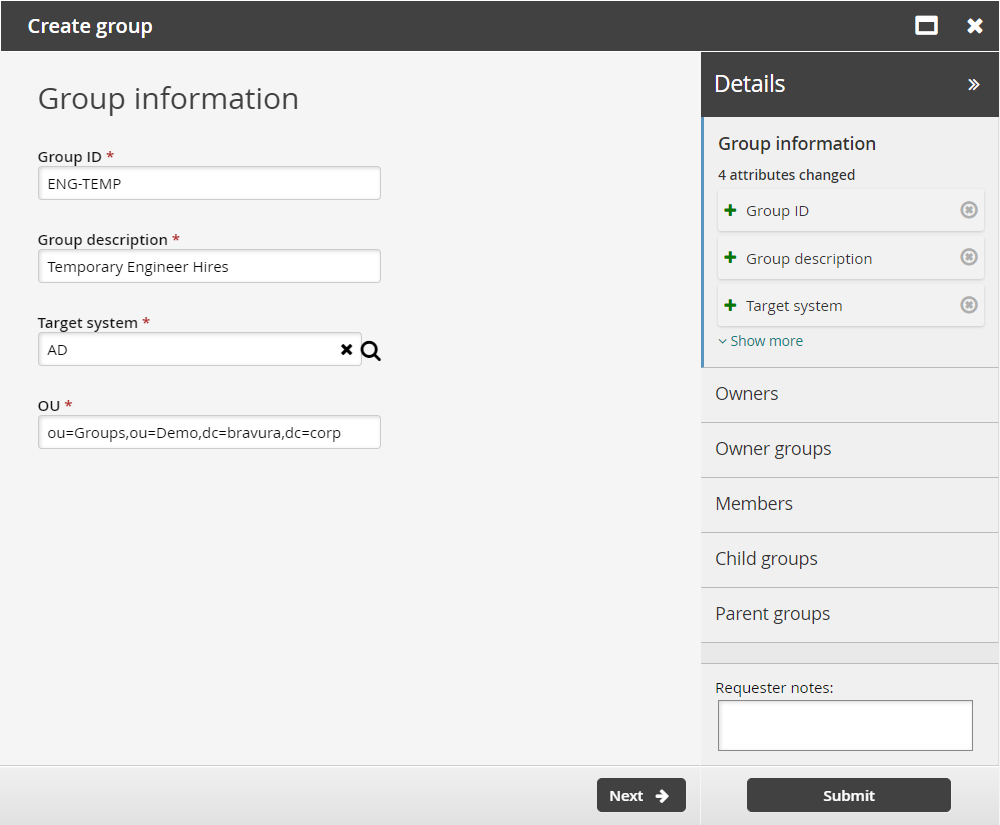The width and height of the screenshot is (1000, 825).
Task: Maximize the Create group dialog
Action: (926, 25)
